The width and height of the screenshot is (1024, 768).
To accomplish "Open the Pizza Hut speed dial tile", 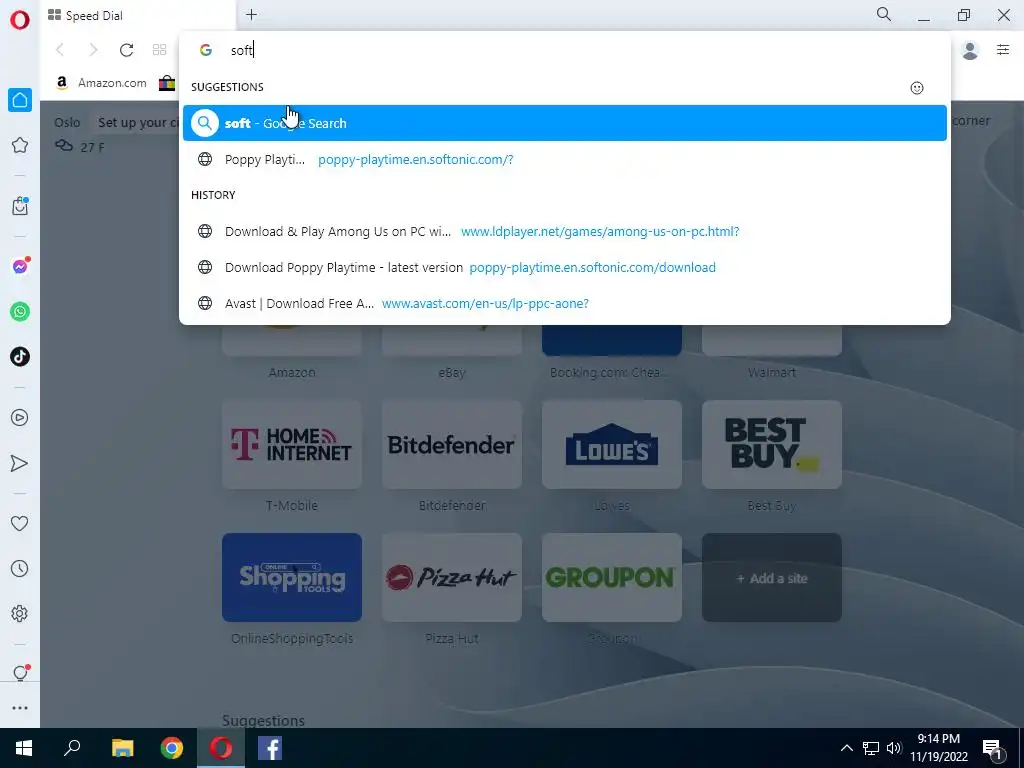I will click(452, 577).
